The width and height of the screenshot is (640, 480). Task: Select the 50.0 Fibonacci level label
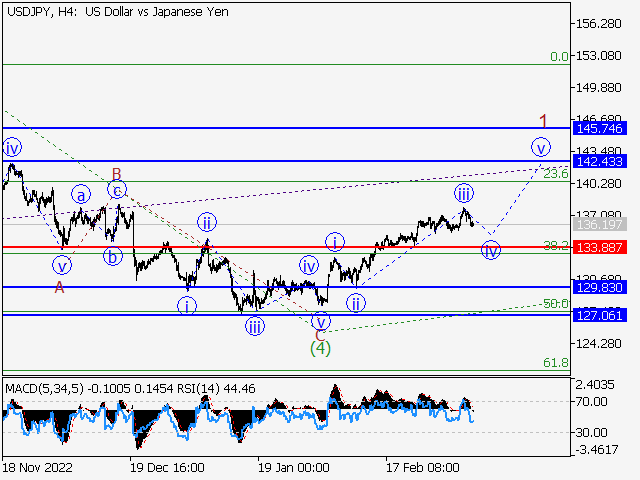click(x=556, y=303)
